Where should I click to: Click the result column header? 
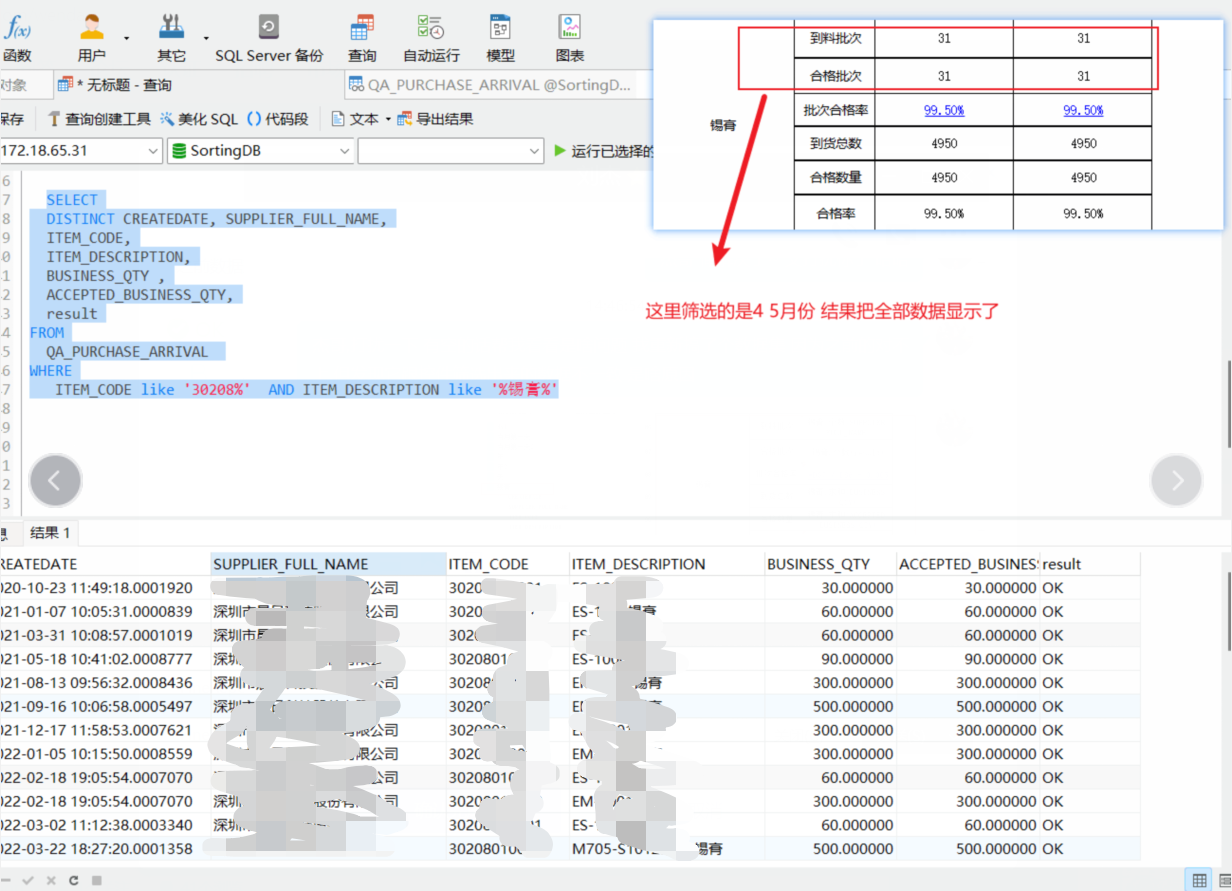(x=1090, y=564)
